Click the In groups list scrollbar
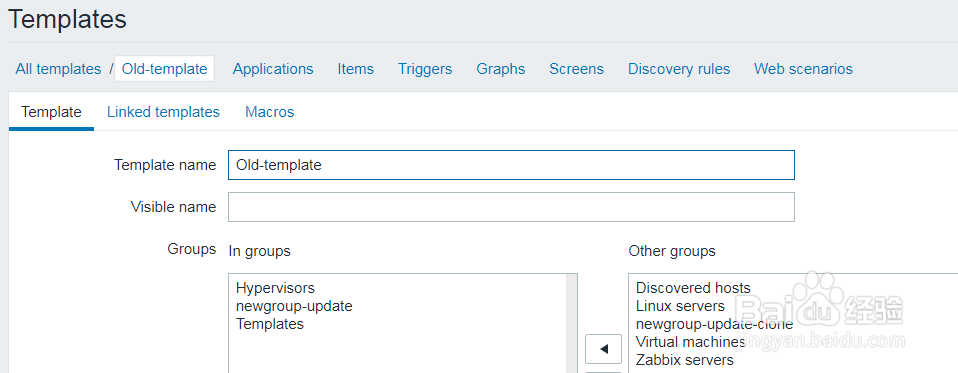This screenshot has height=373, width=958. coord(572,324)
